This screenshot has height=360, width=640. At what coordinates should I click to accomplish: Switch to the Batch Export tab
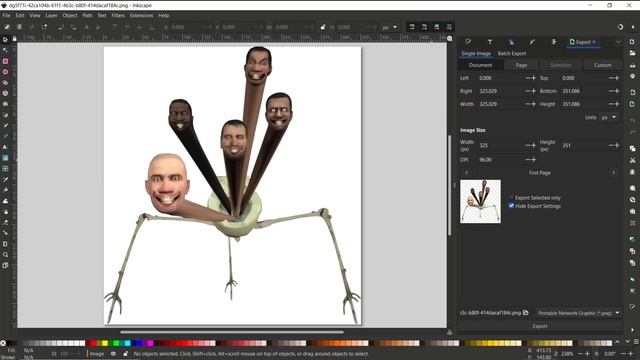point(512,53)
